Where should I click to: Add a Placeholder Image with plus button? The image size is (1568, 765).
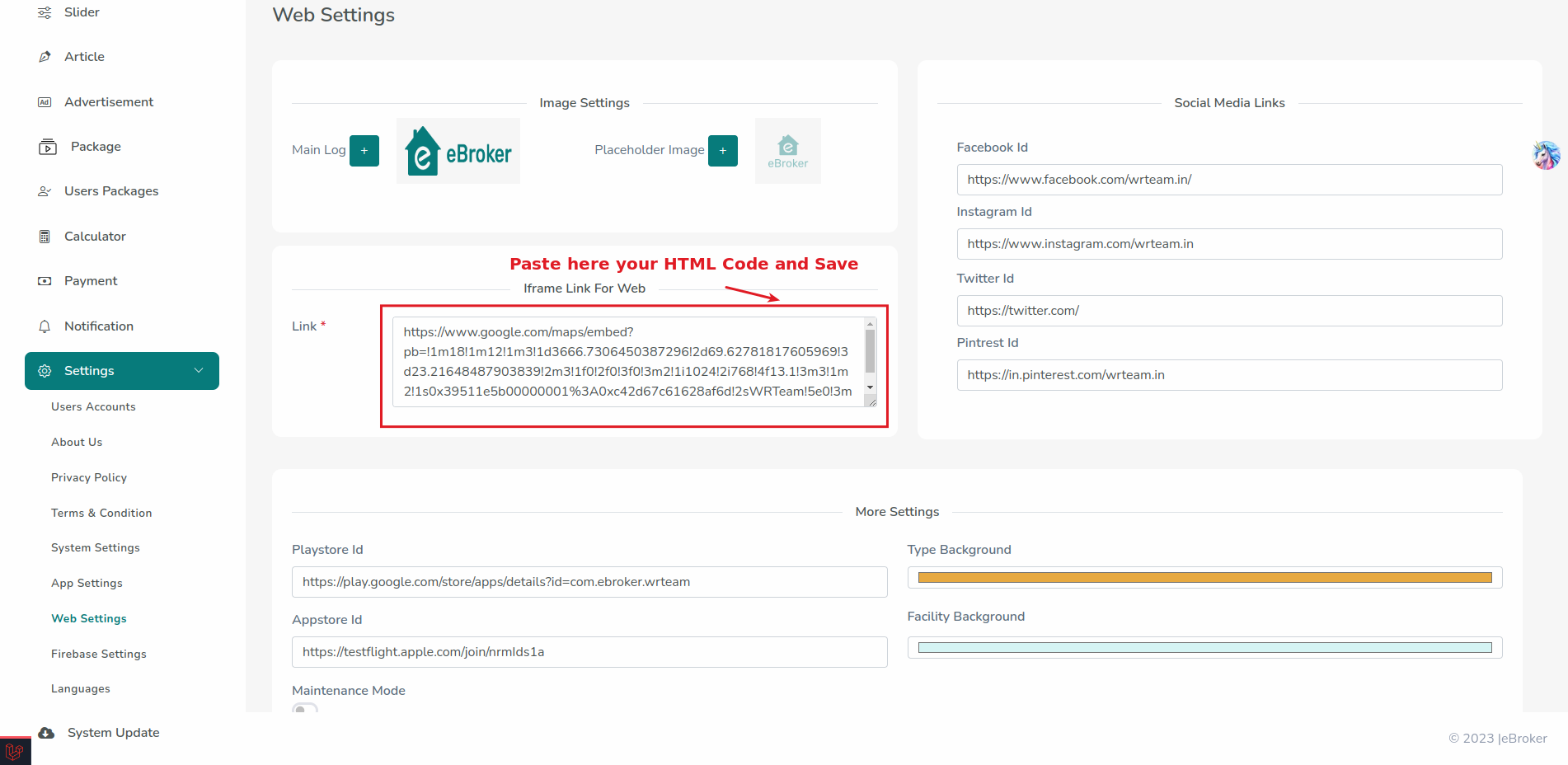[x=723, y=151]
